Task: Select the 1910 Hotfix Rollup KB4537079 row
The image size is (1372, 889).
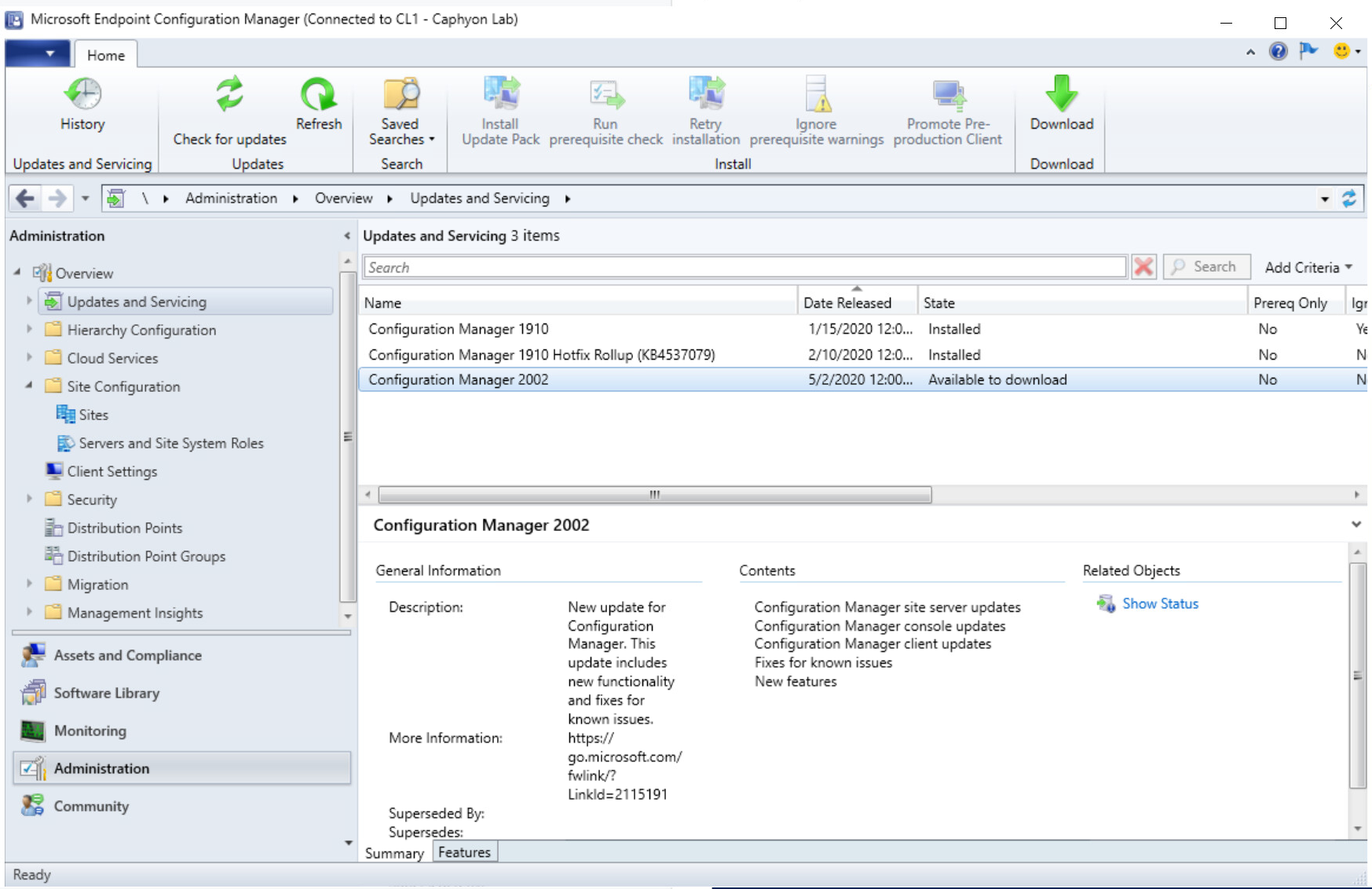Action: coord(862,355)
